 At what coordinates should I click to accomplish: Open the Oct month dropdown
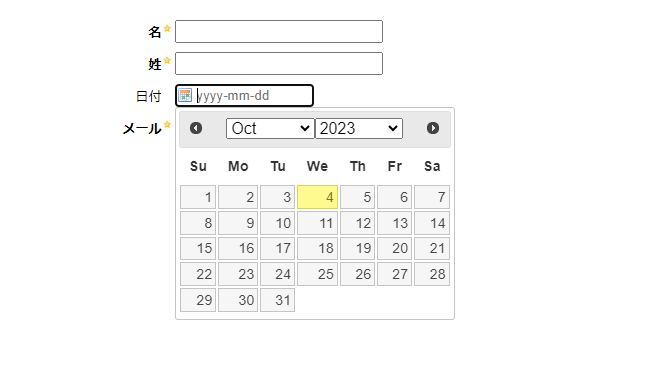[x=270, y=128]
